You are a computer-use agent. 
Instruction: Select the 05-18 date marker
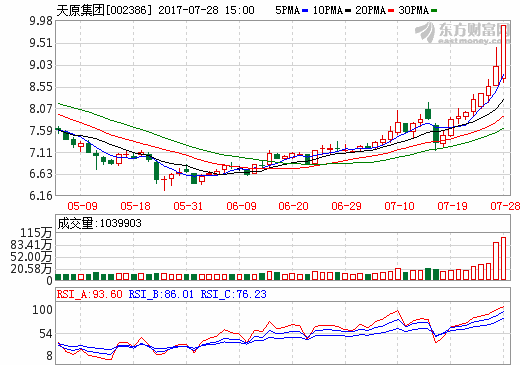pos(135,206)
